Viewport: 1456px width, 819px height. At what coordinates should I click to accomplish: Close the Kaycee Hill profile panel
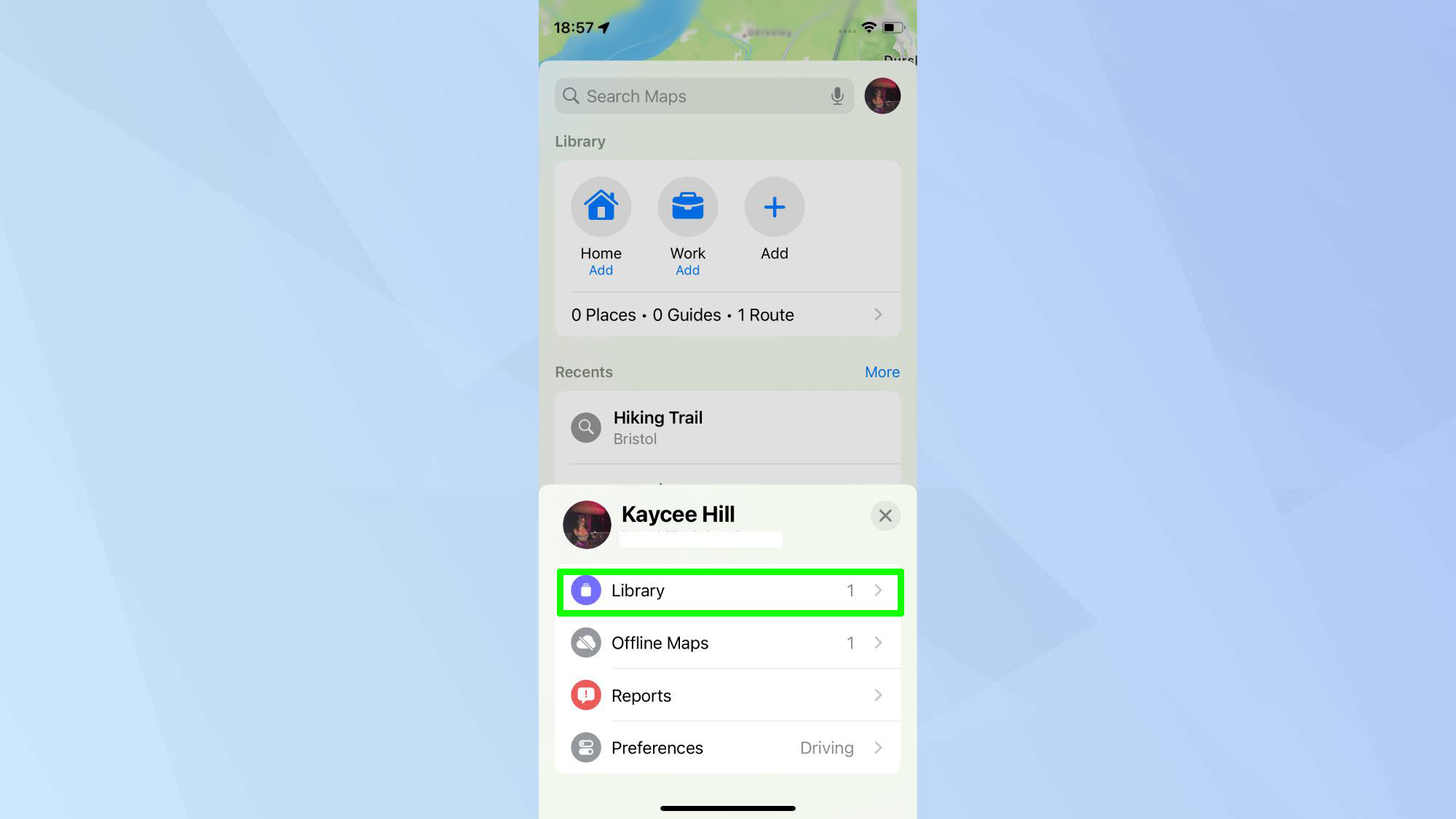(x=884, y=515)
